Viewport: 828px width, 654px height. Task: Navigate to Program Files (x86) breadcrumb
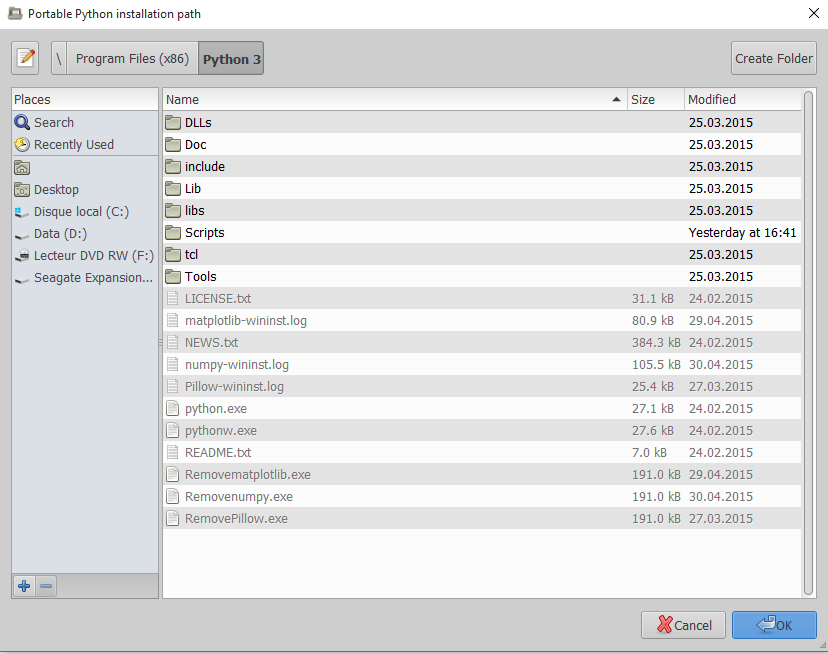(133, 58)
